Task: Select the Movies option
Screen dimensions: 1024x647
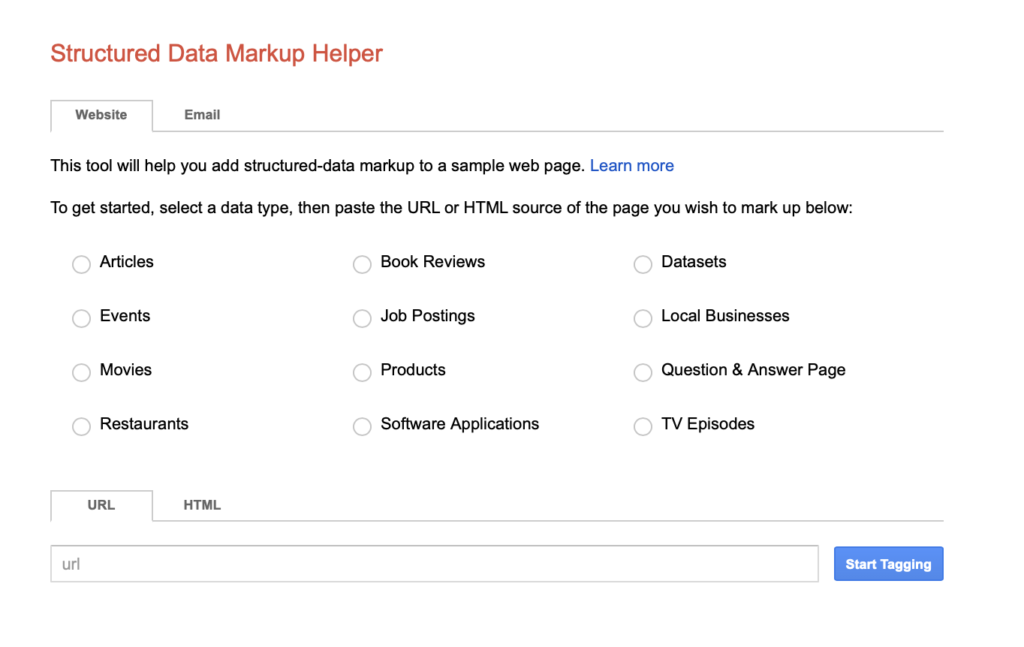Action: tap(81, 372)
